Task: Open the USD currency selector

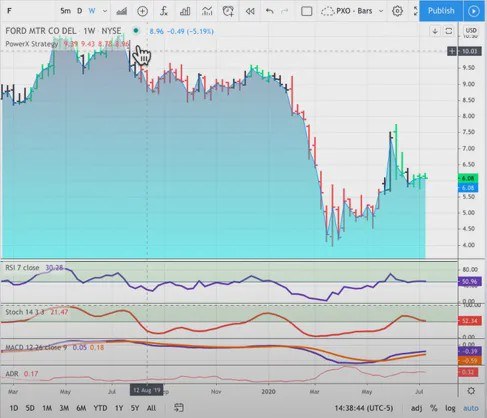Action: coord(471,30)
